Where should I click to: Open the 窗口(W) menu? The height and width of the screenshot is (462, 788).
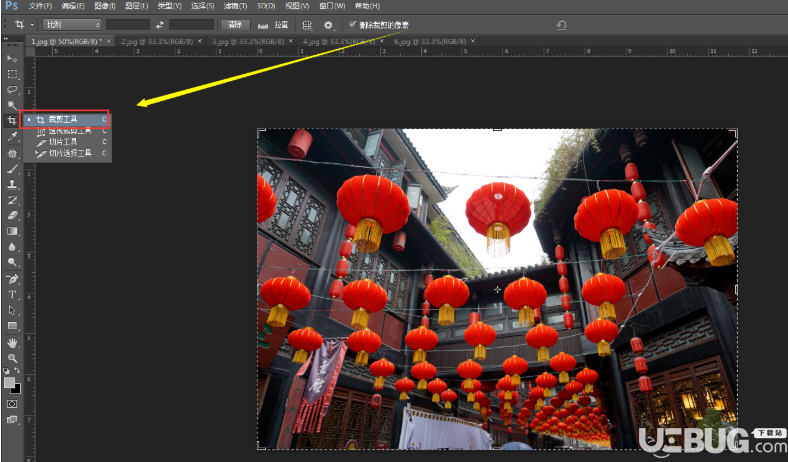[x=332, y=6]
